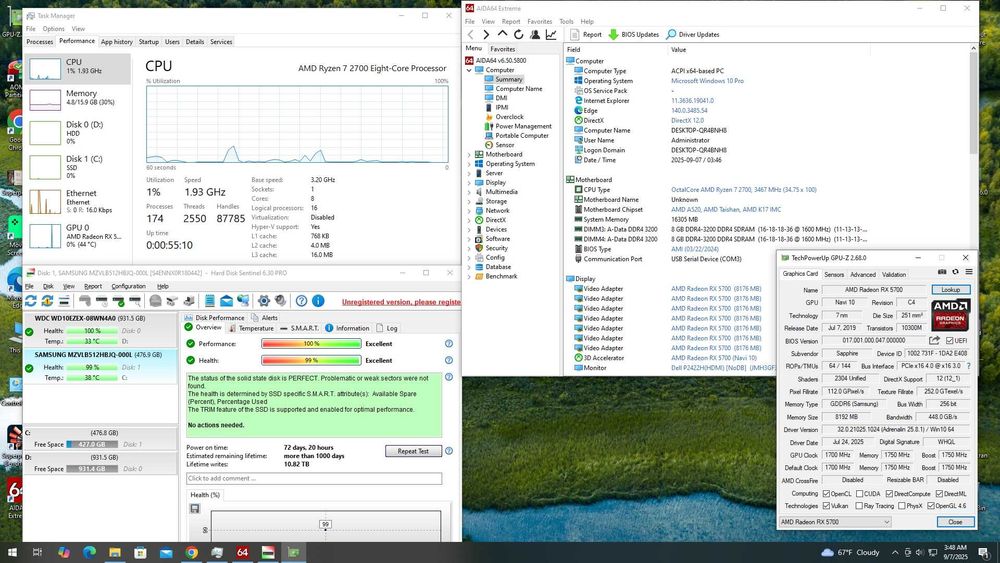The height and width of the screenshot is (563, 1000).
Task: Expand Motherboard node in AIDA64 tree
Action: pos(470,154)
